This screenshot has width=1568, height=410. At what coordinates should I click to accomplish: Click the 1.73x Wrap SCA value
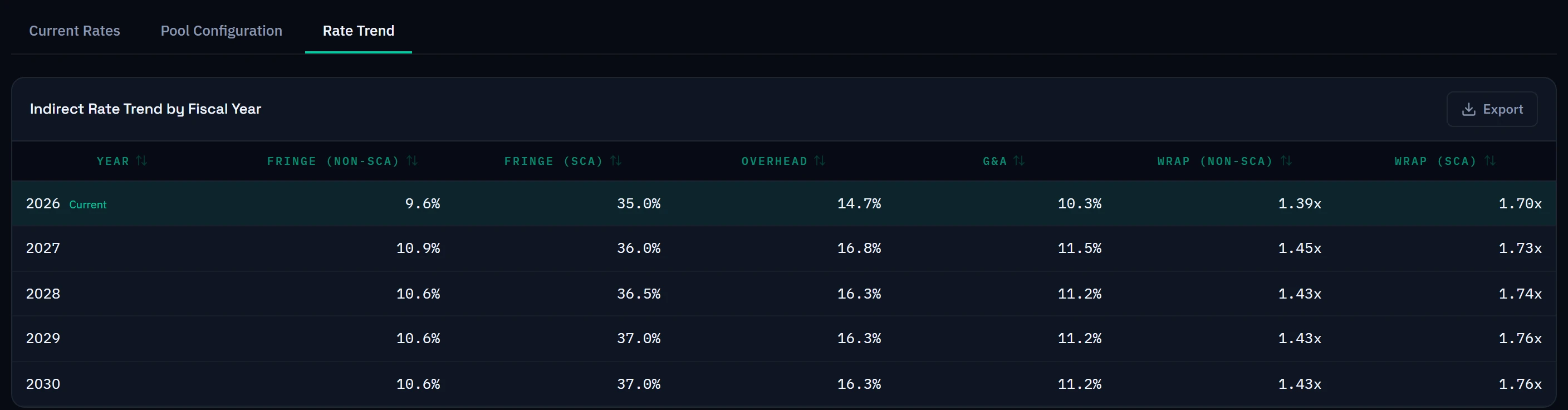(1520, 248)
